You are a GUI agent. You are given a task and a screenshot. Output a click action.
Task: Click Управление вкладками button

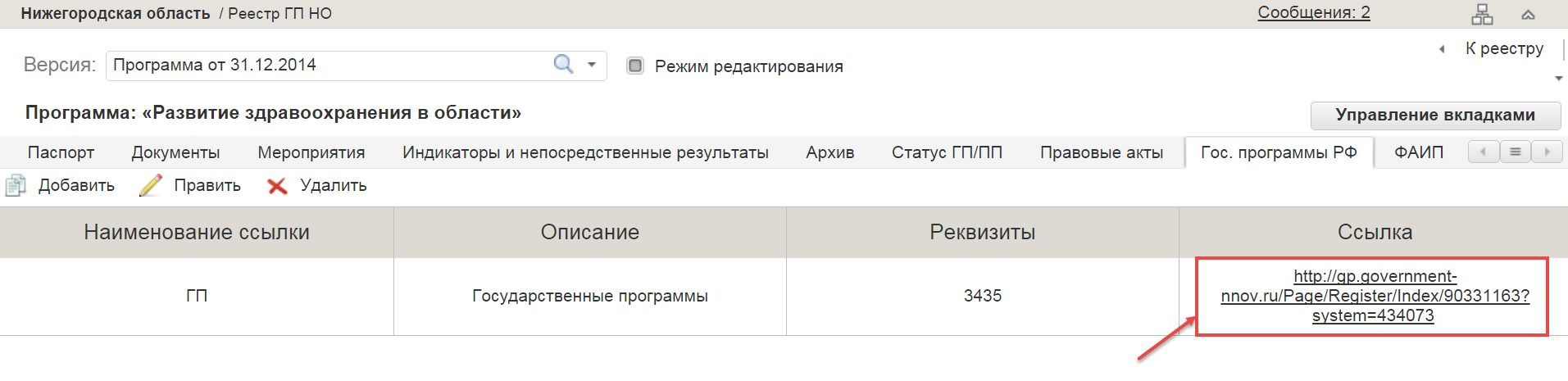1435,115
